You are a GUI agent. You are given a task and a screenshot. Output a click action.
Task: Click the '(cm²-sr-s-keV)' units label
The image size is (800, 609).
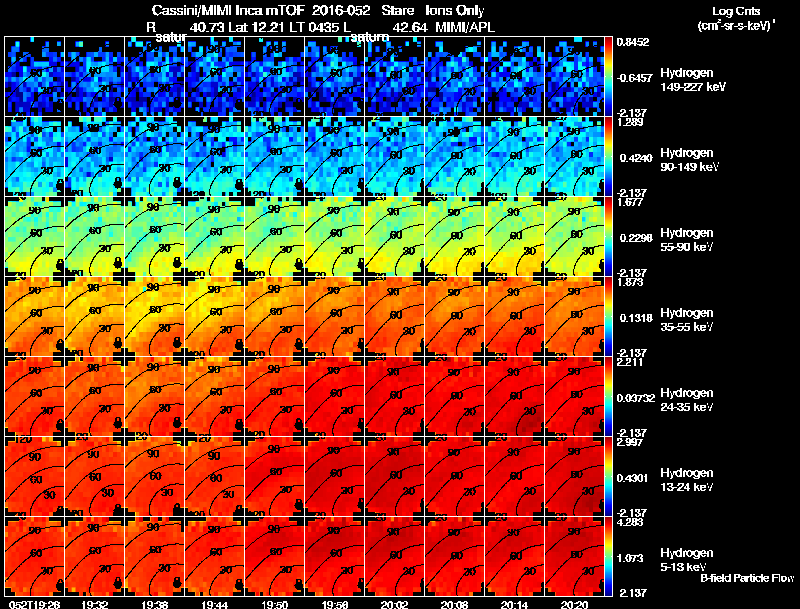tap(735, 25)
